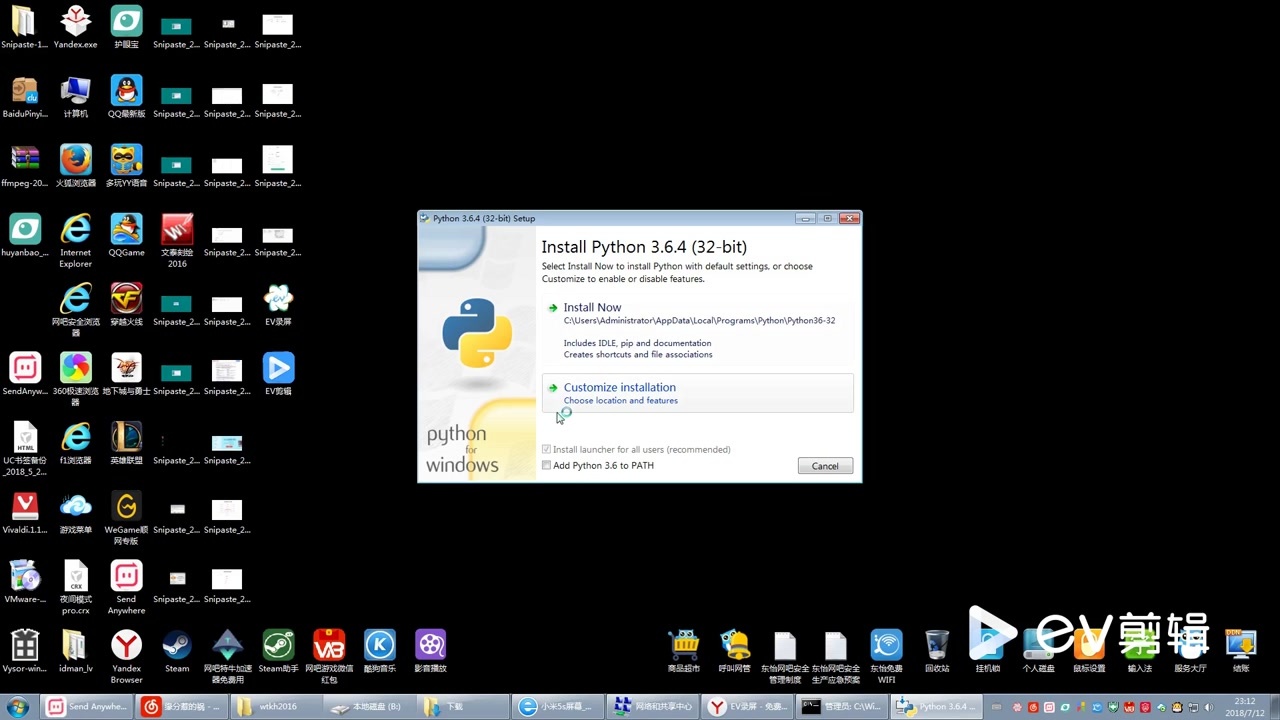This screenshot has width=1280, height=720.
Task: Launch 网吧安全浏览器 desktop icon
Action: (x=75, y=310)
